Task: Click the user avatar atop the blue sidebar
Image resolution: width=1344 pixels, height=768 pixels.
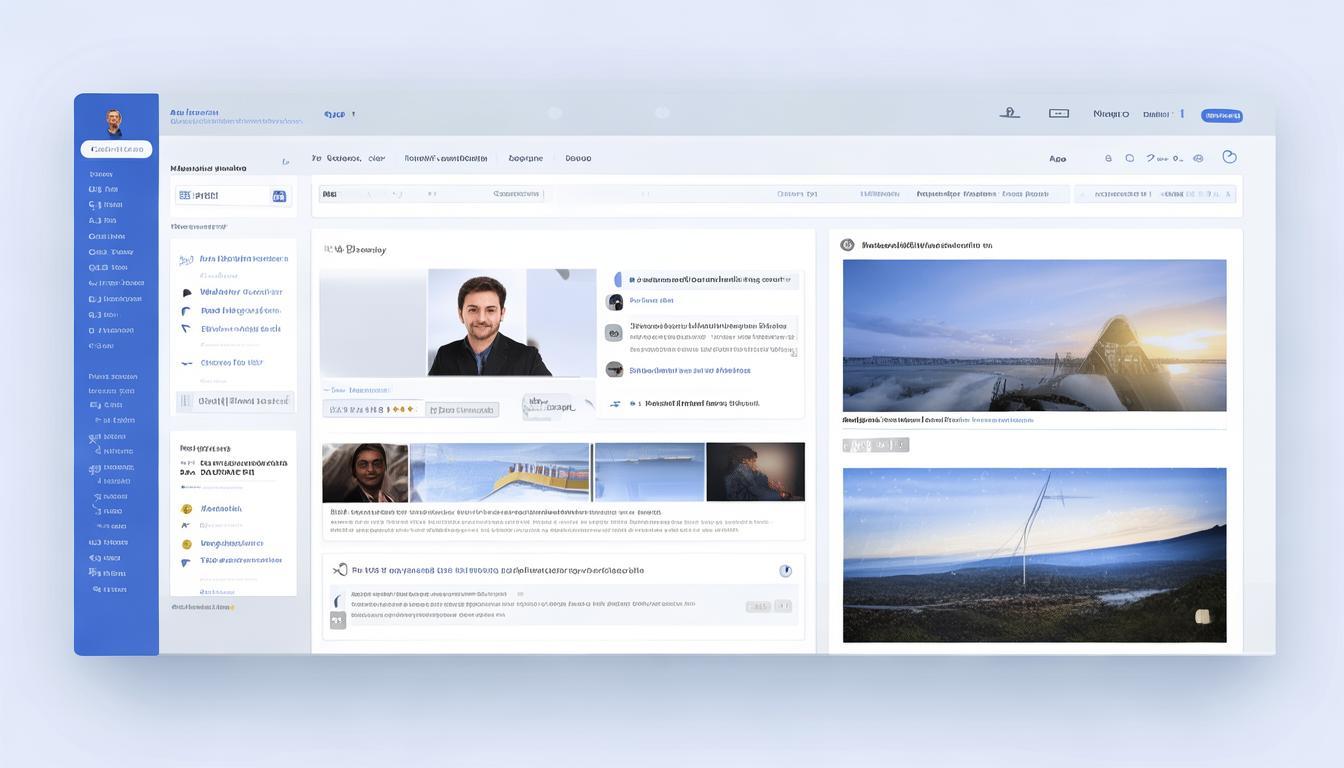Action: coord(114,122)
